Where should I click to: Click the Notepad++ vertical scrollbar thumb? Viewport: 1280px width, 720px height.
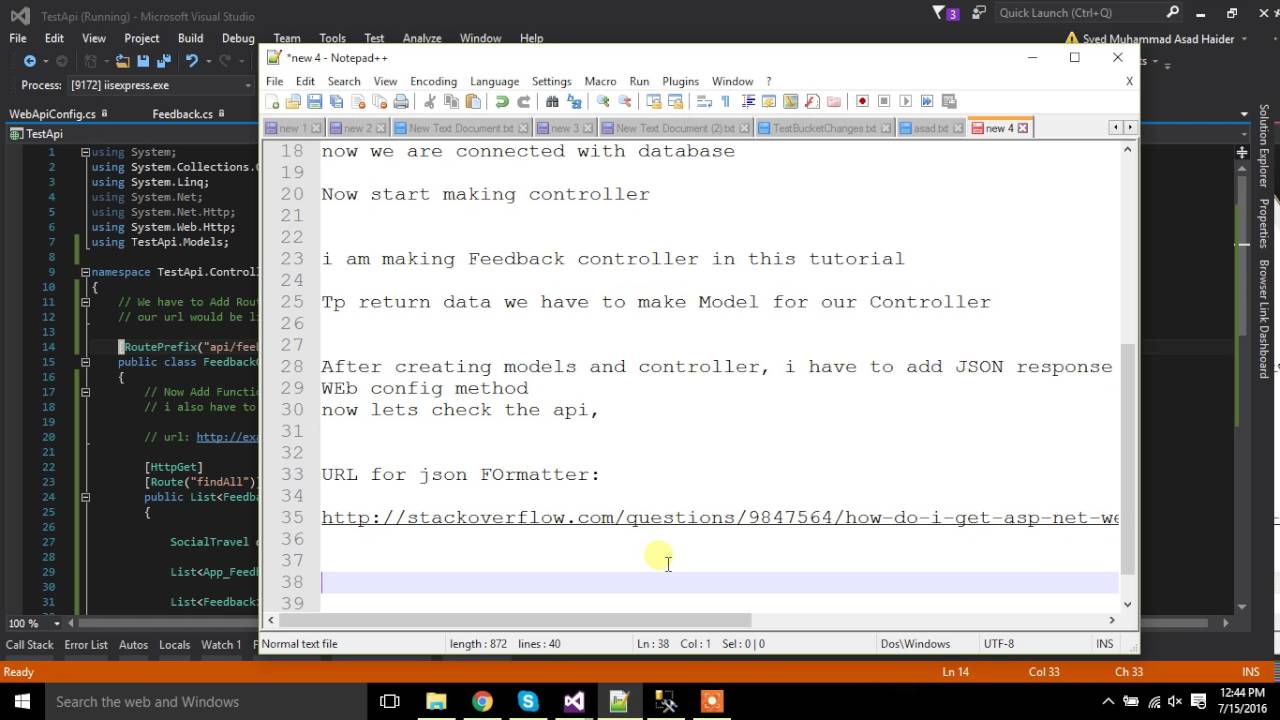point(1128,458)
